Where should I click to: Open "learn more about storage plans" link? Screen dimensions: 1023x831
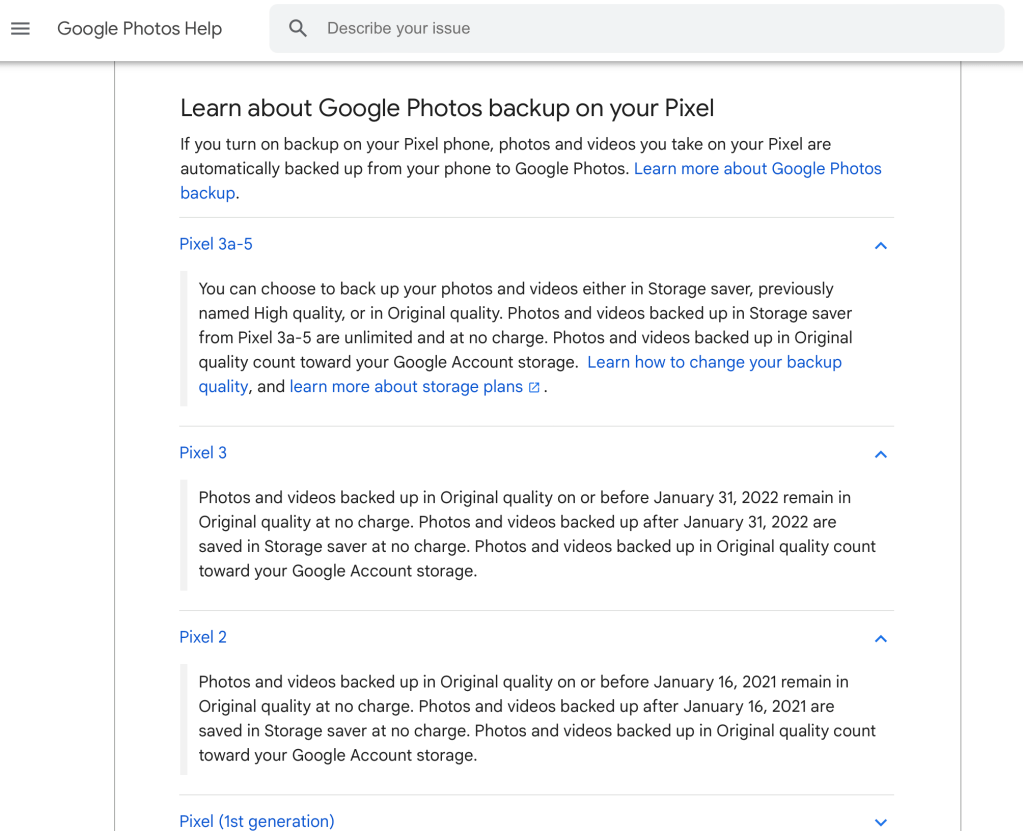coord(406,387)
